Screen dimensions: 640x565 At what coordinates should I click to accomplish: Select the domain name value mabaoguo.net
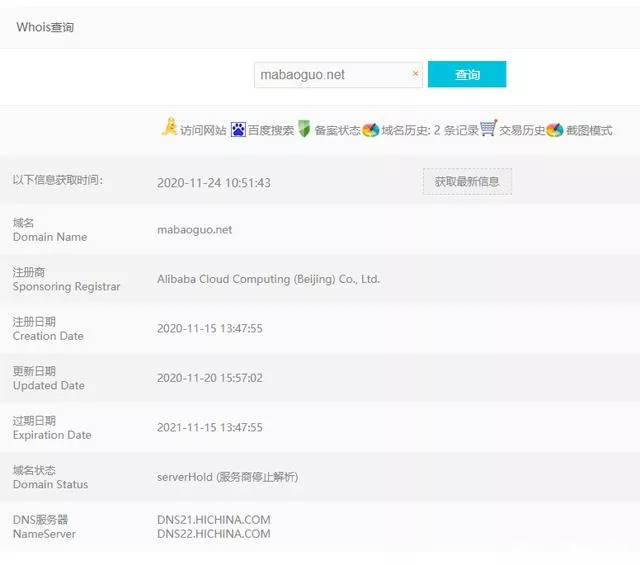pyautogui.click(x=194, y=229)
